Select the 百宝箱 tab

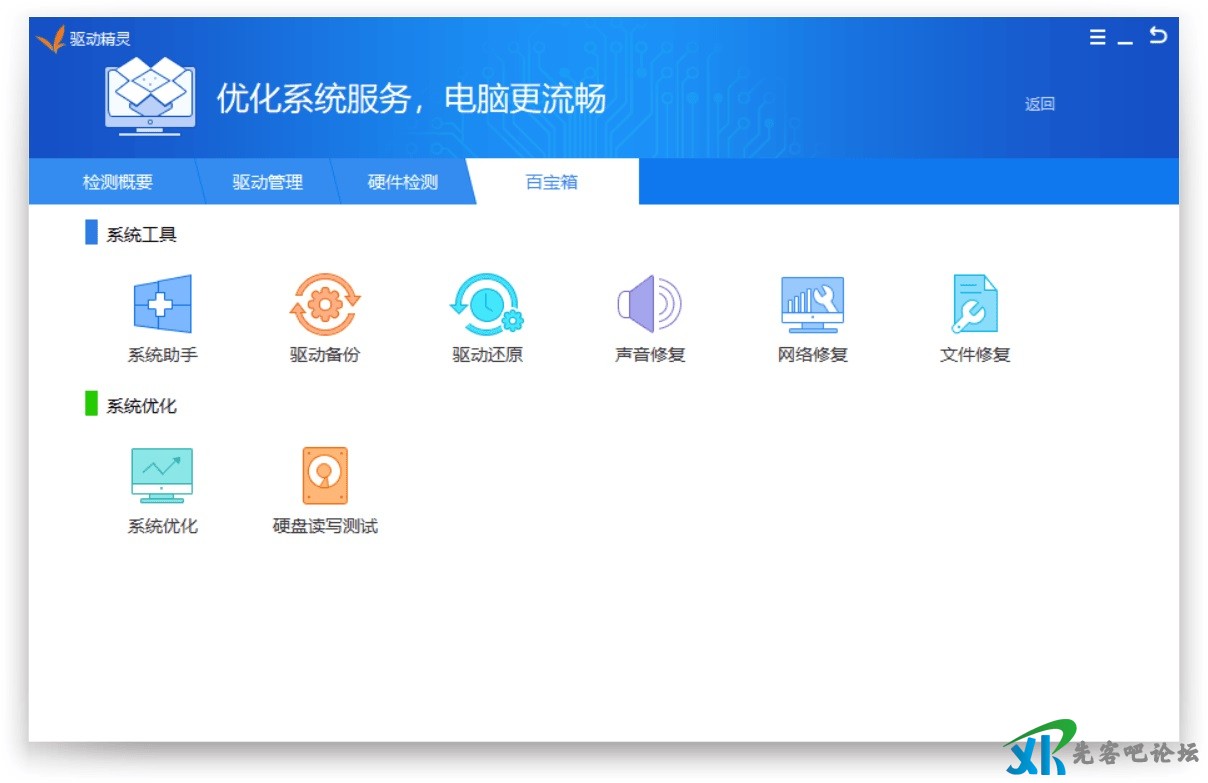552,183
